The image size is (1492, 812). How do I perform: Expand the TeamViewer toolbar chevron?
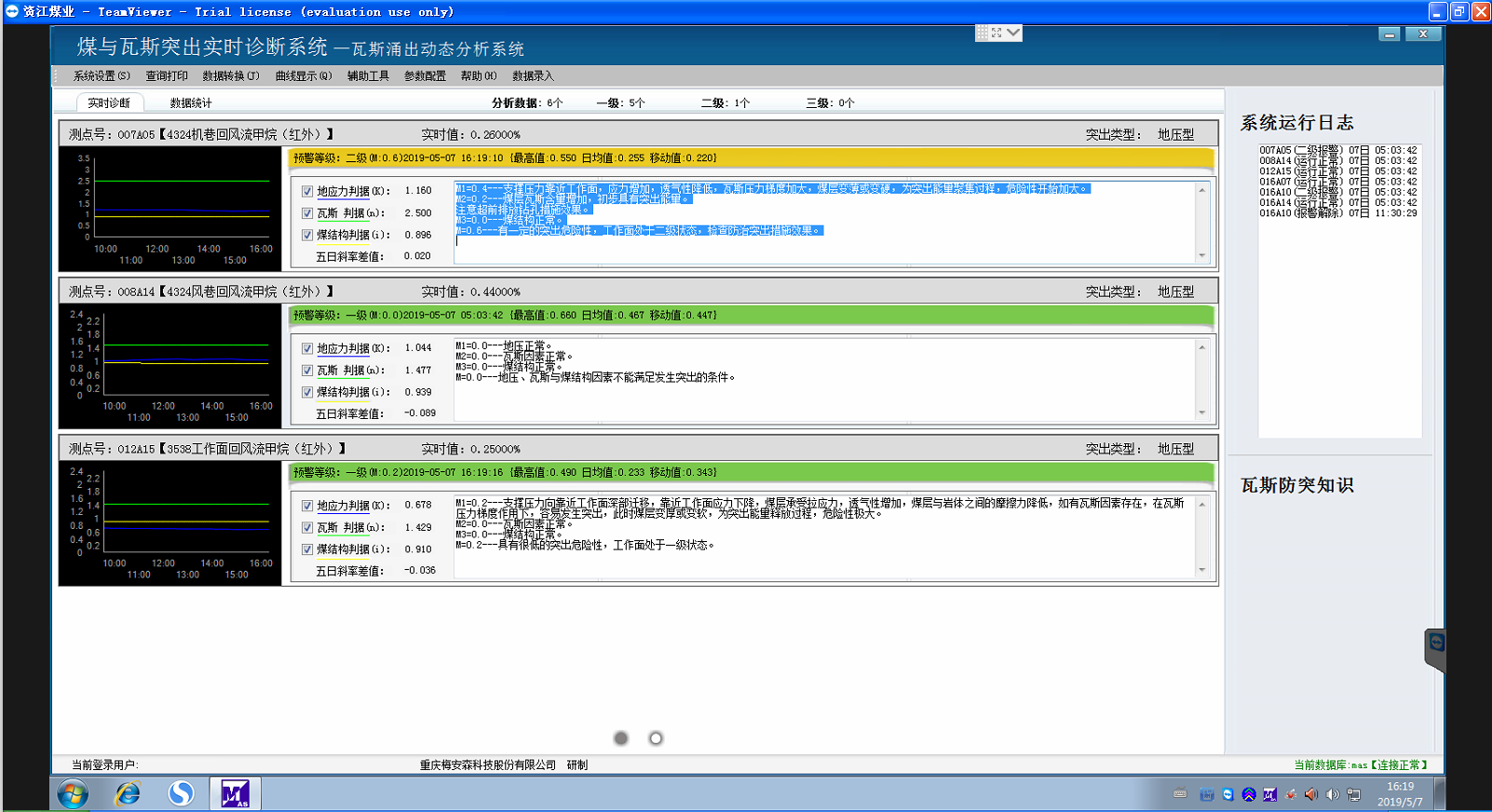tap(1013, 33)
